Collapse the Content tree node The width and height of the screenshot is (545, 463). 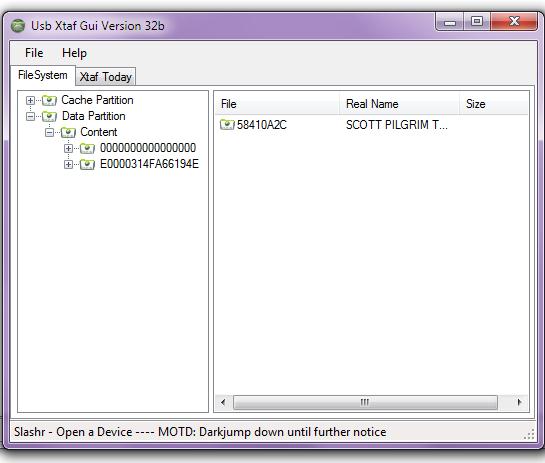point(49,132)
